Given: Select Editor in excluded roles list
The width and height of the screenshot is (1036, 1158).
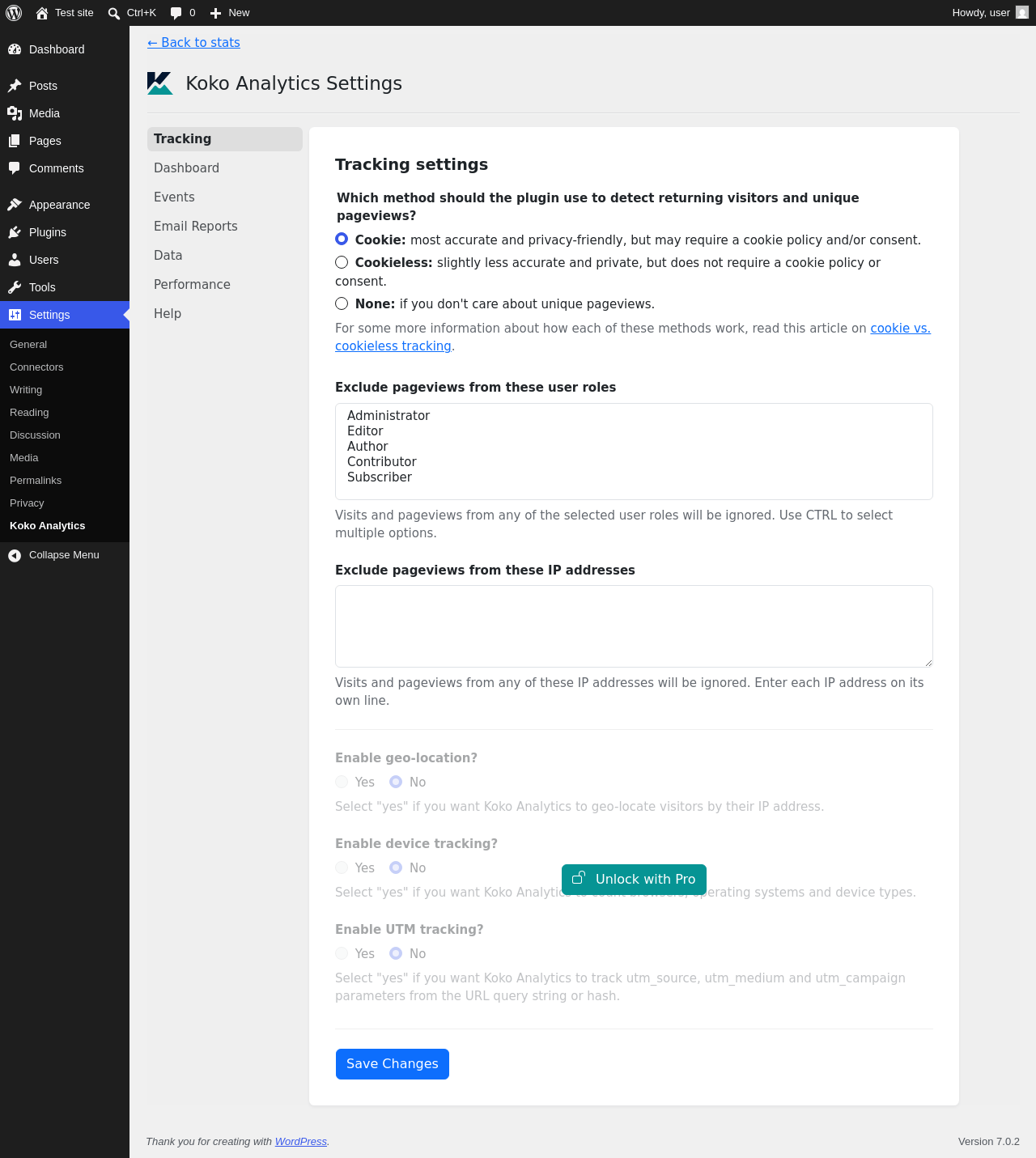Looking at the screenshot, I should tap(634, 431).
